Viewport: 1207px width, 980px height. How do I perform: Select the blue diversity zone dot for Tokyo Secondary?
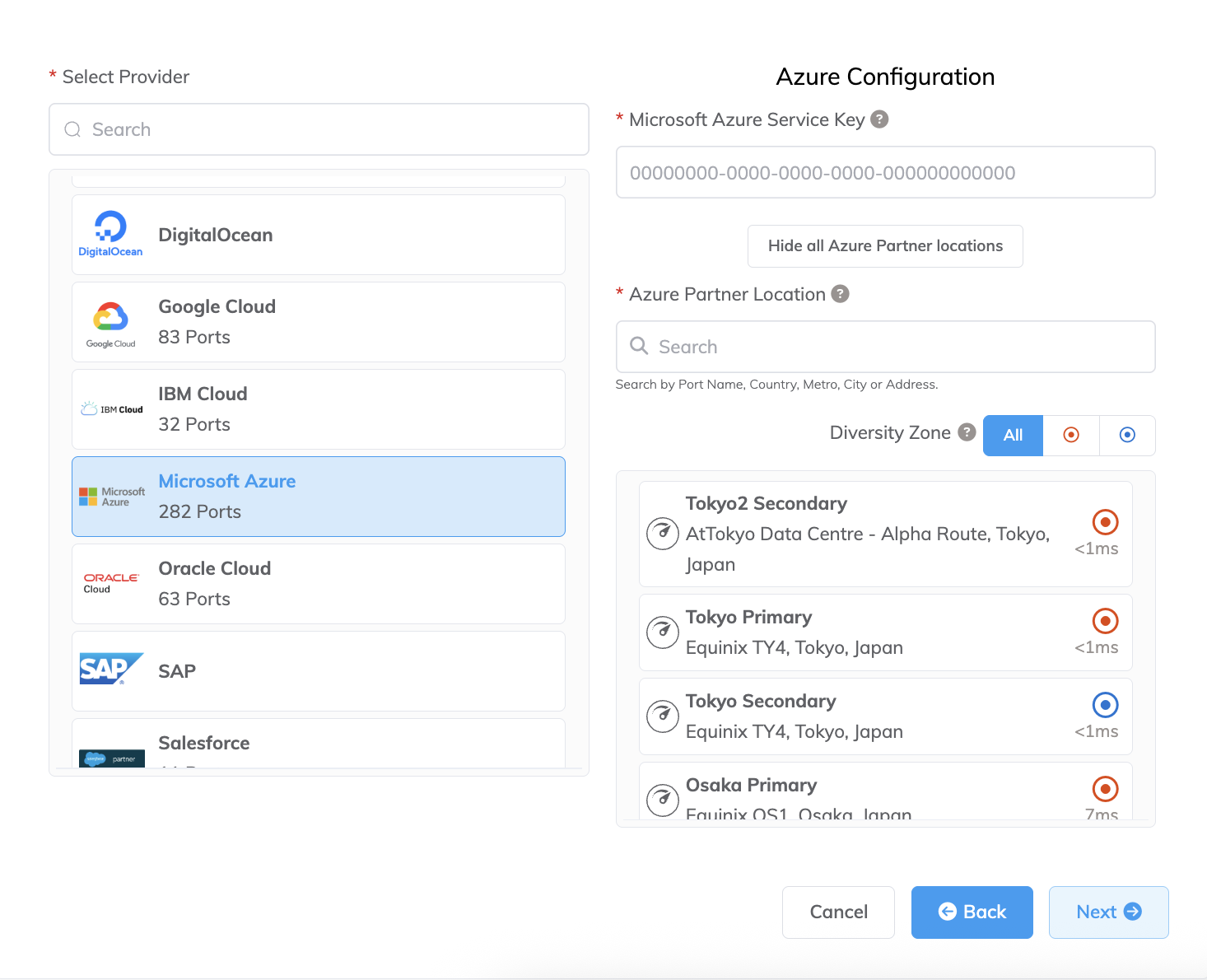click(1105, 704)
